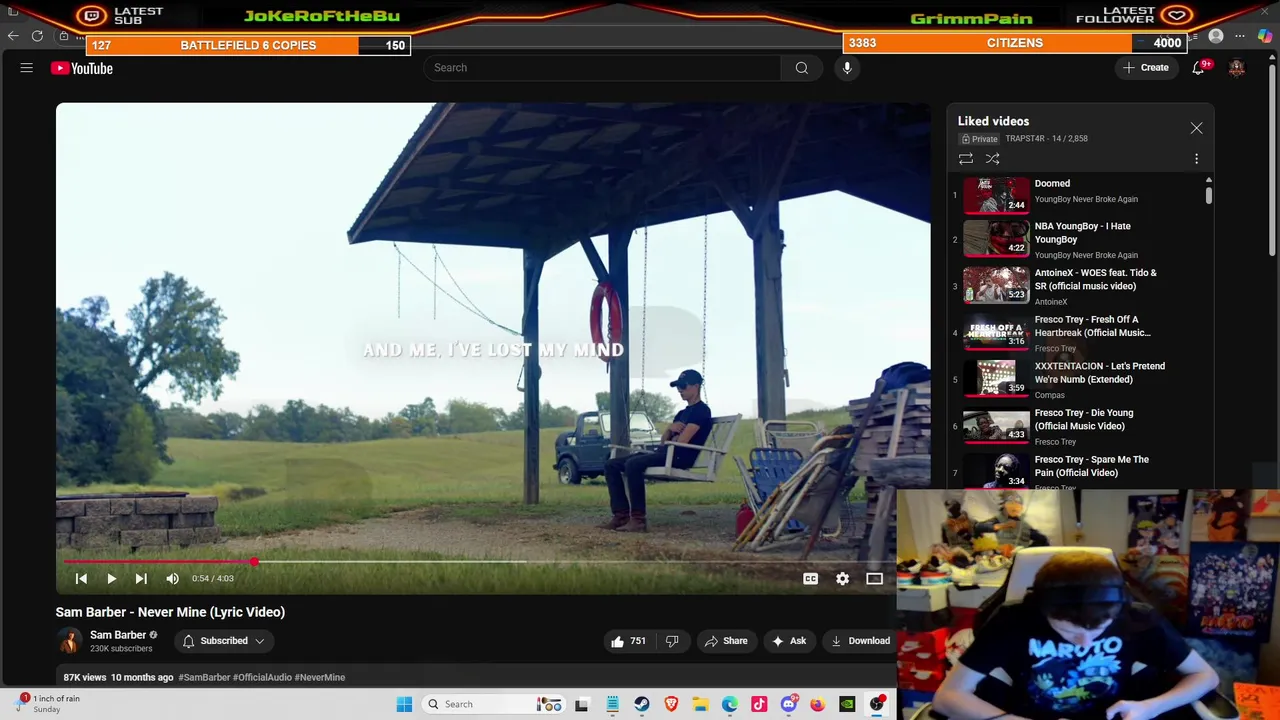Open the Subscribed notification dropdown
Viewport: 1280px width, 720px height.
pos(224,641)
